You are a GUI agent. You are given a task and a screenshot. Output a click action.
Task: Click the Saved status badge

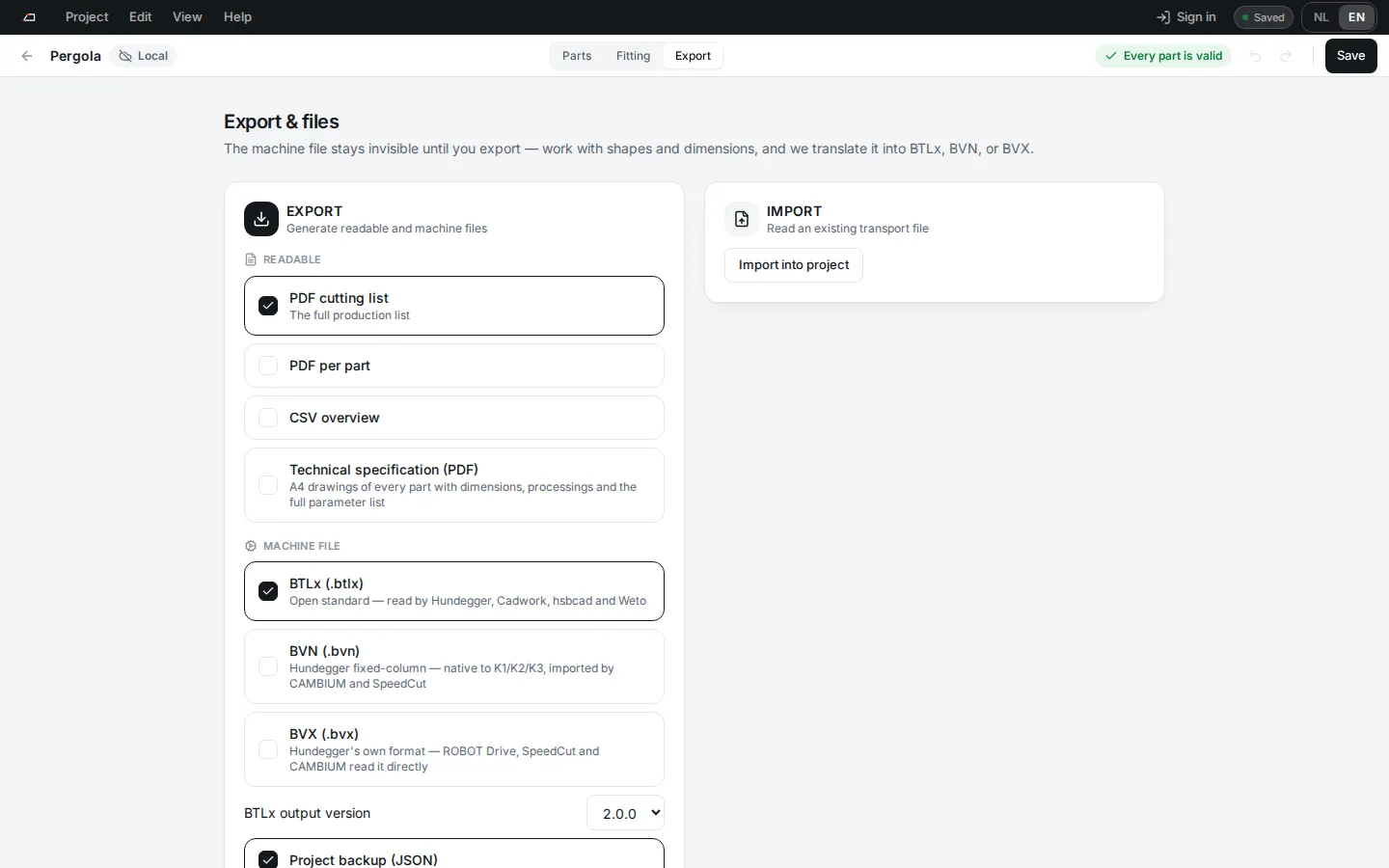click(x=1264, y=17)
